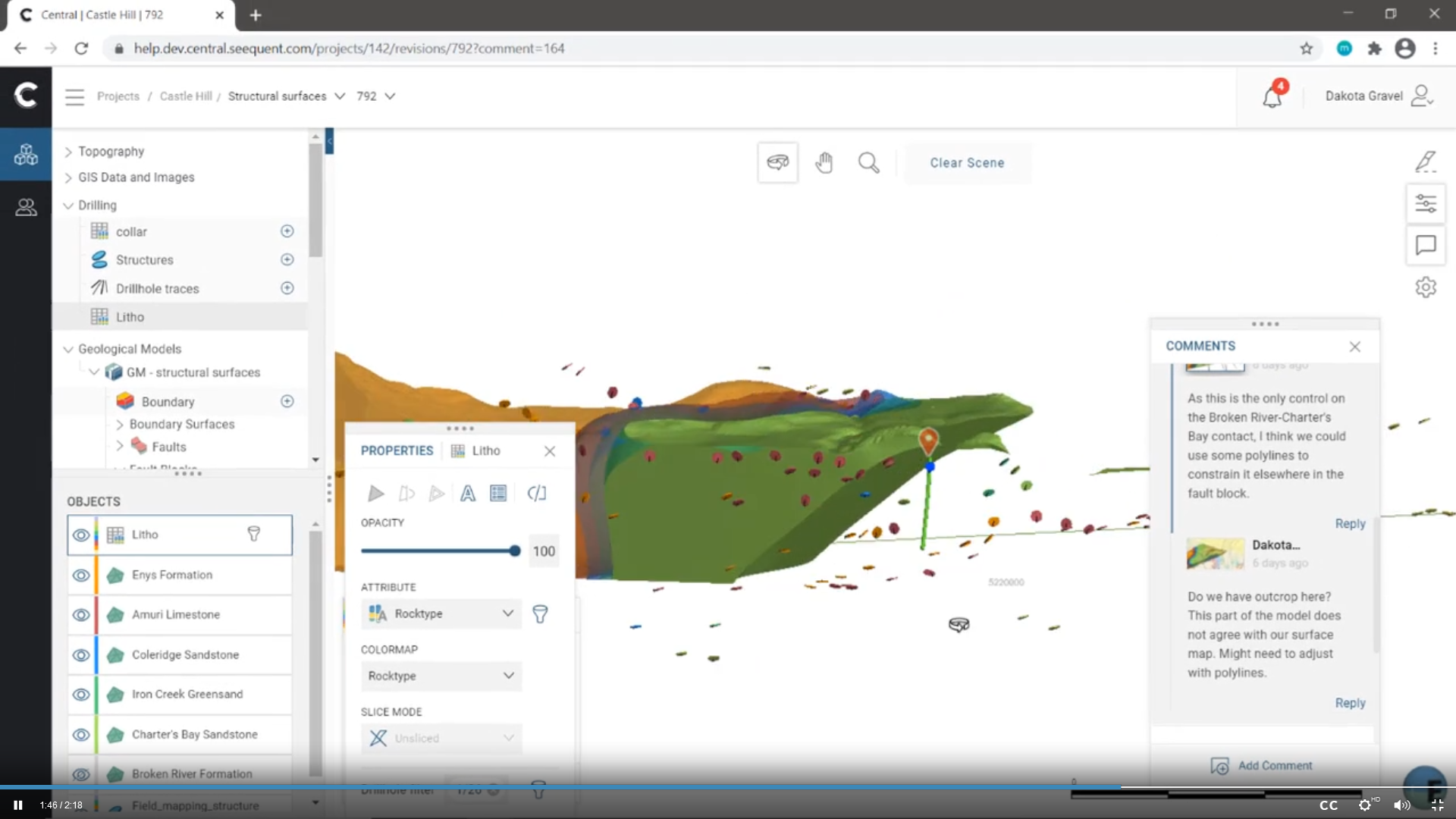
Task: Go to Projects breadcrumb
Action: pos(118,96)
